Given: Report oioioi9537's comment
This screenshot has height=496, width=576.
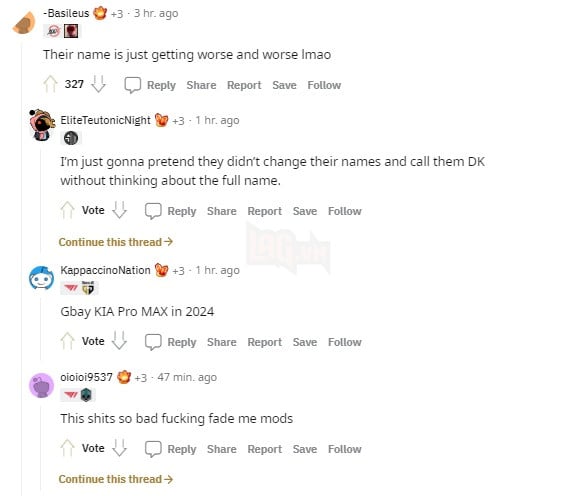Looking at the screenshot, I should coord(264,449).
